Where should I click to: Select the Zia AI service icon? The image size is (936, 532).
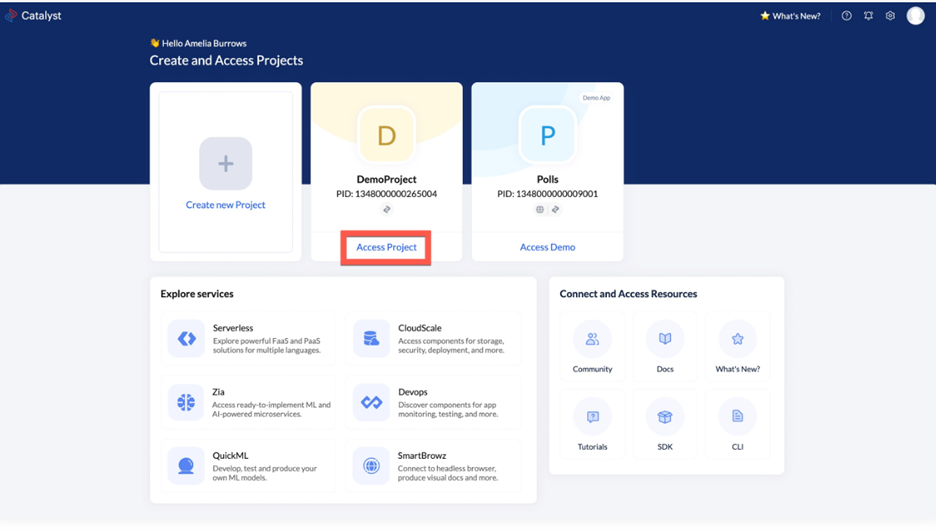[x=186, y=402]
